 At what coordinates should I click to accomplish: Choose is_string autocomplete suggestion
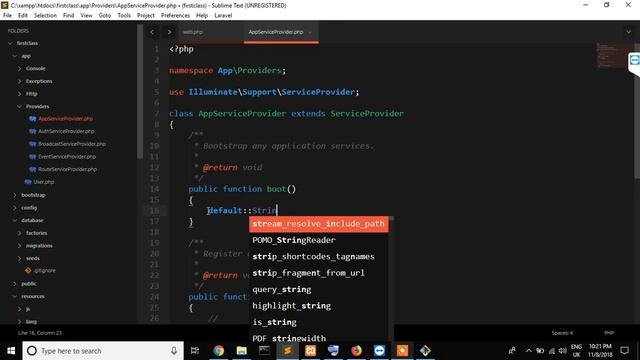click(x=318, y=322)
